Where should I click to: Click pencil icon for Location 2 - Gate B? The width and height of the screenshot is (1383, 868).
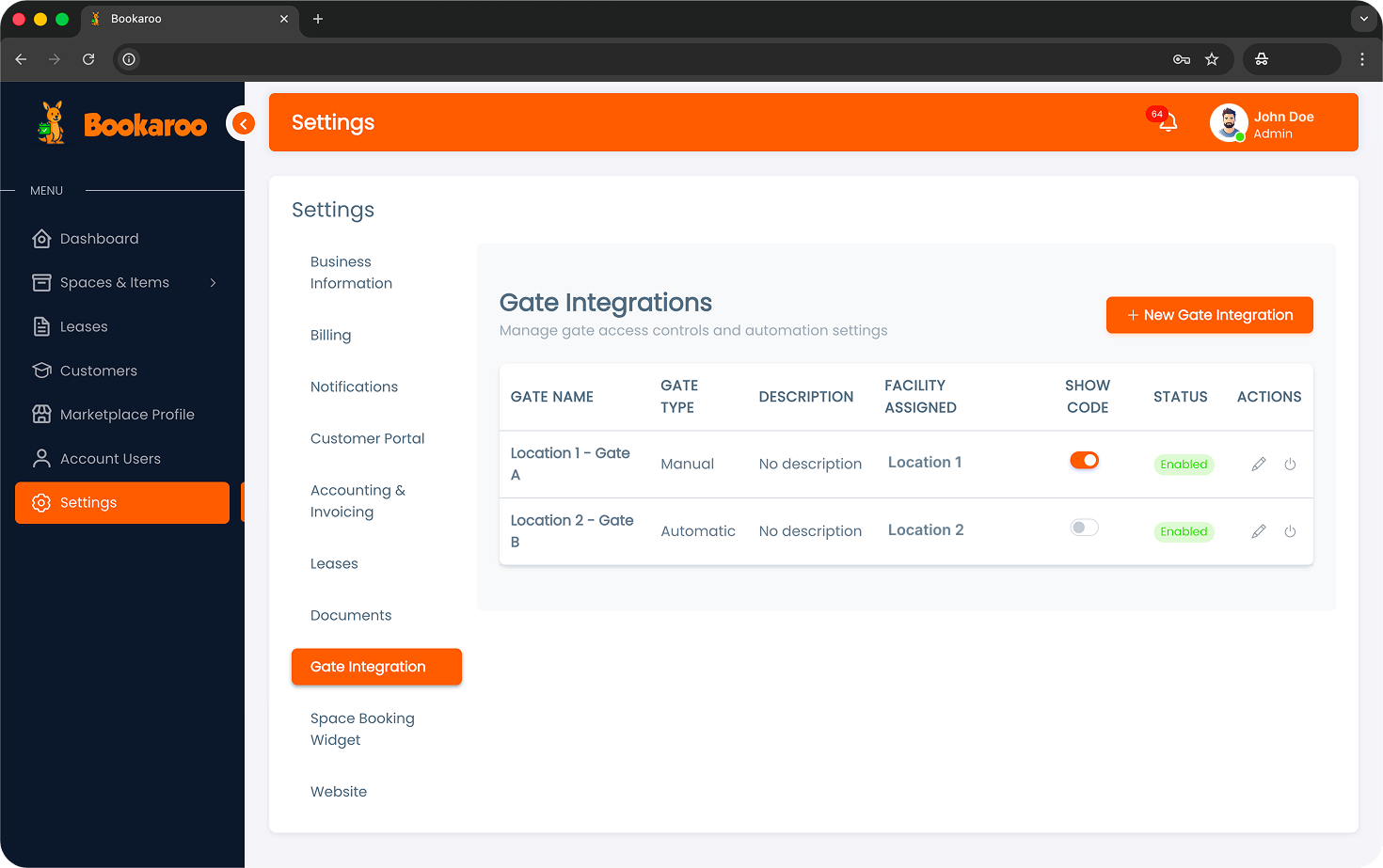(x=1258, y=532)
